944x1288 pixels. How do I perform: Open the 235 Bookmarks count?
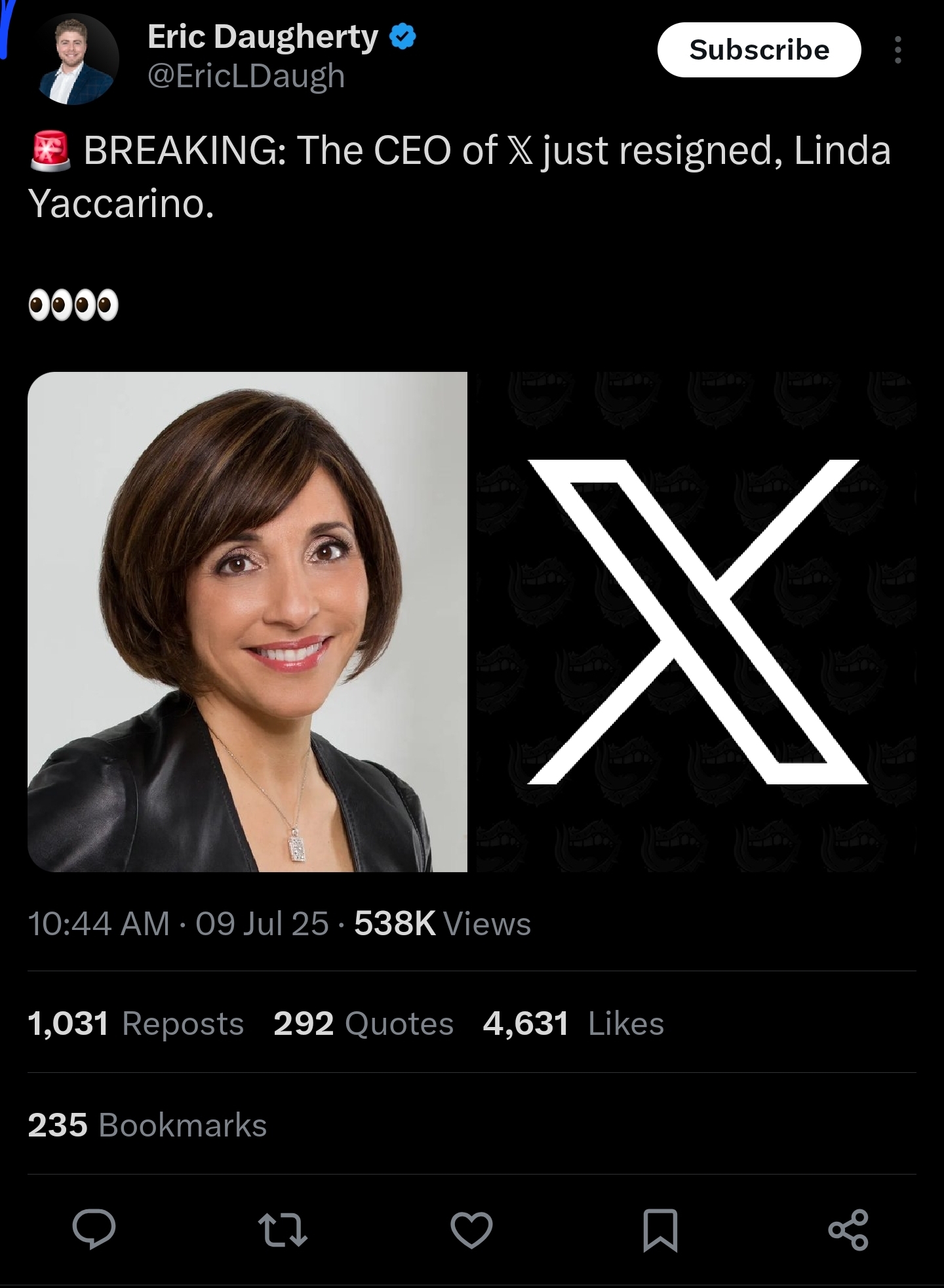click(147, 1125)
